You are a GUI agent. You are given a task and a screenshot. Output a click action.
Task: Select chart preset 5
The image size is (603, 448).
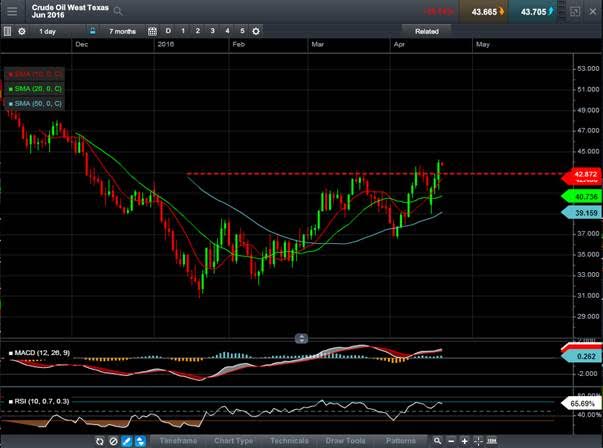tap(242, 31)
